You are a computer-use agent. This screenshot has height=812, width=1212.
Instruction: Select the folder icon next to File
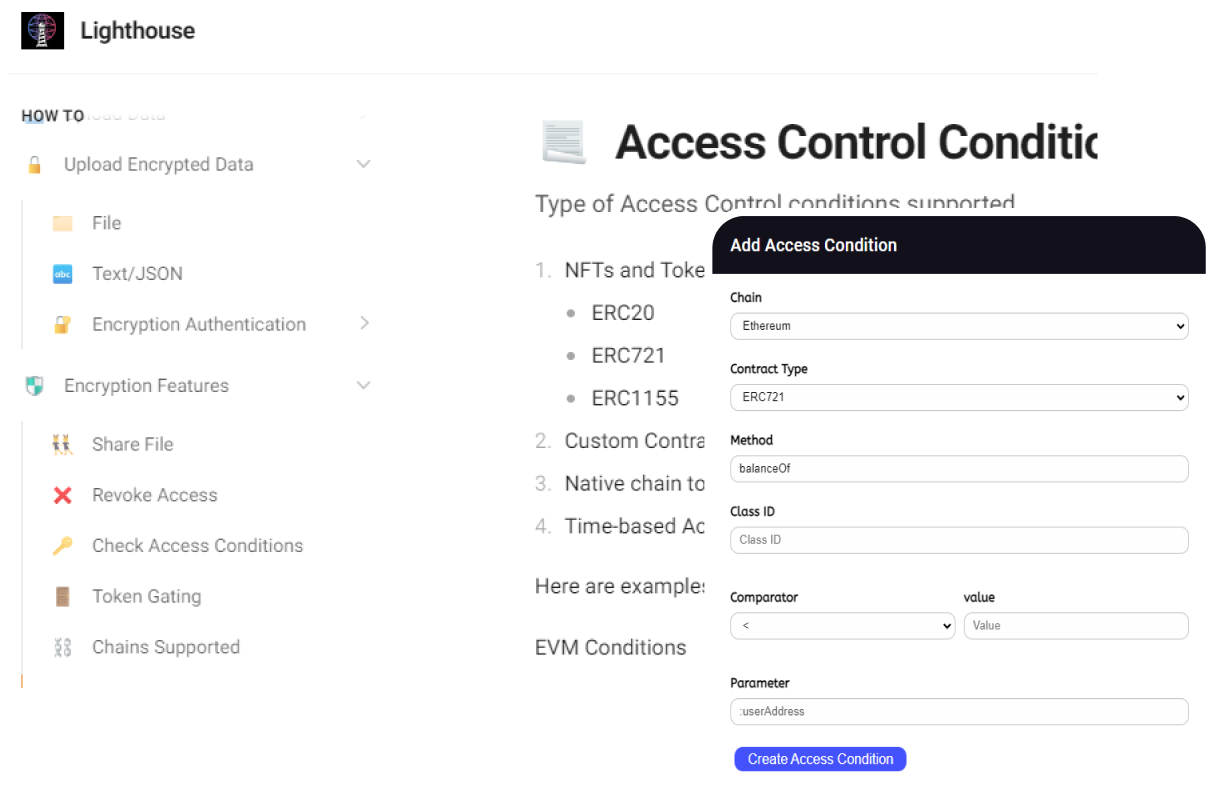coord(63,223)
